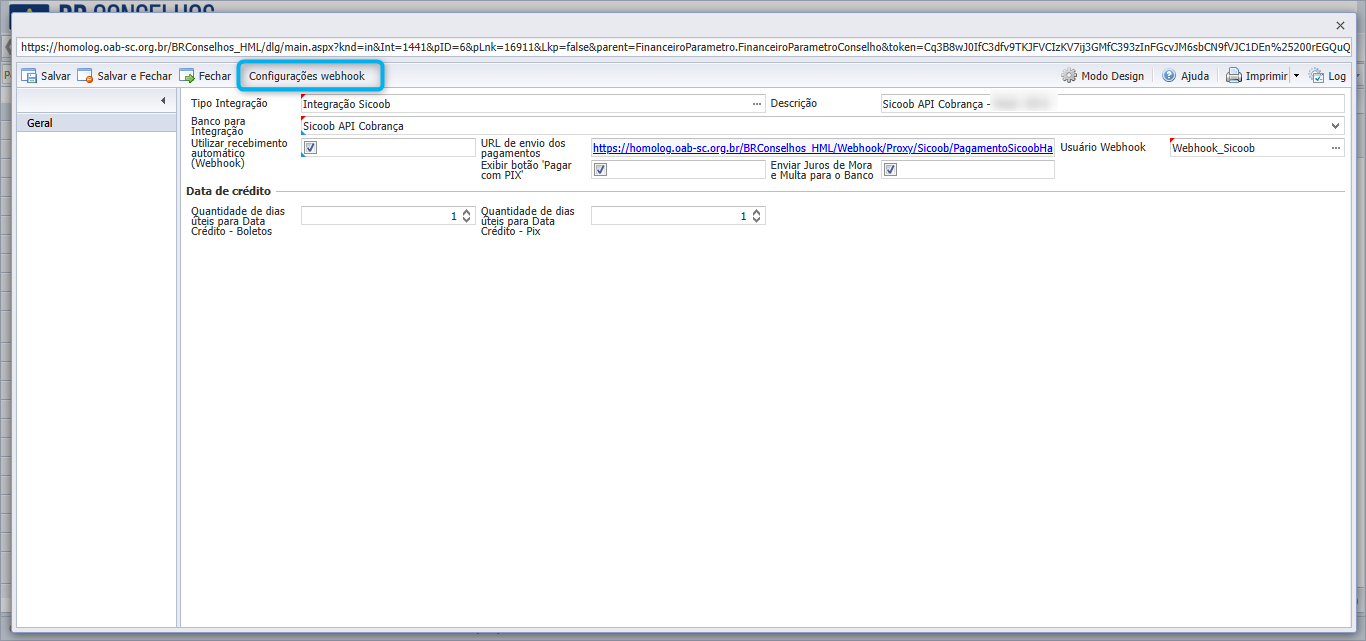The image size is (1366, 641).
Task: Click the Imprimir printer icon
Action: 1234,76
